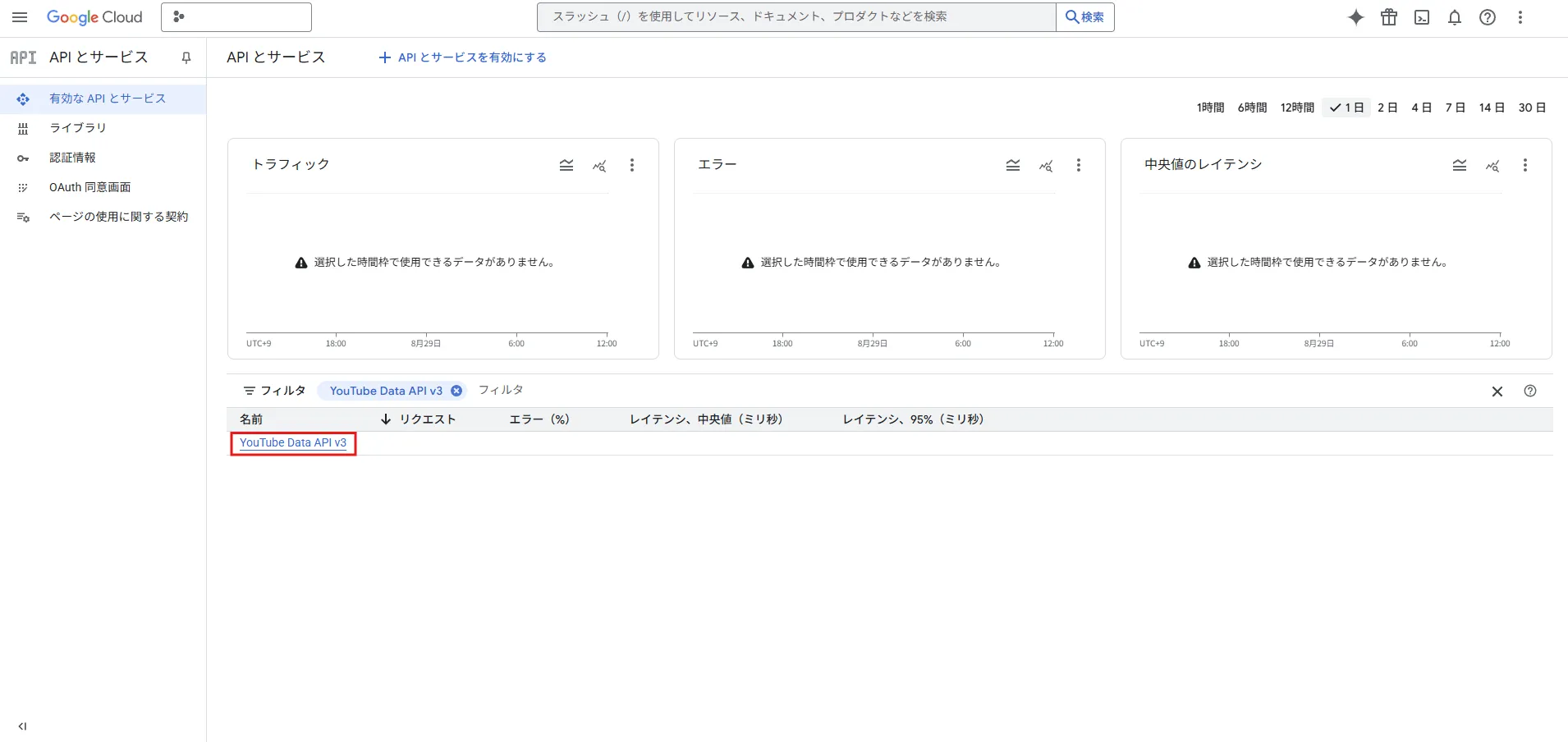The width and height of the screenshot is (1568, 742).
Task: Open 中央値のレイテンシ chart more options menu
Action: (1525, 166)
